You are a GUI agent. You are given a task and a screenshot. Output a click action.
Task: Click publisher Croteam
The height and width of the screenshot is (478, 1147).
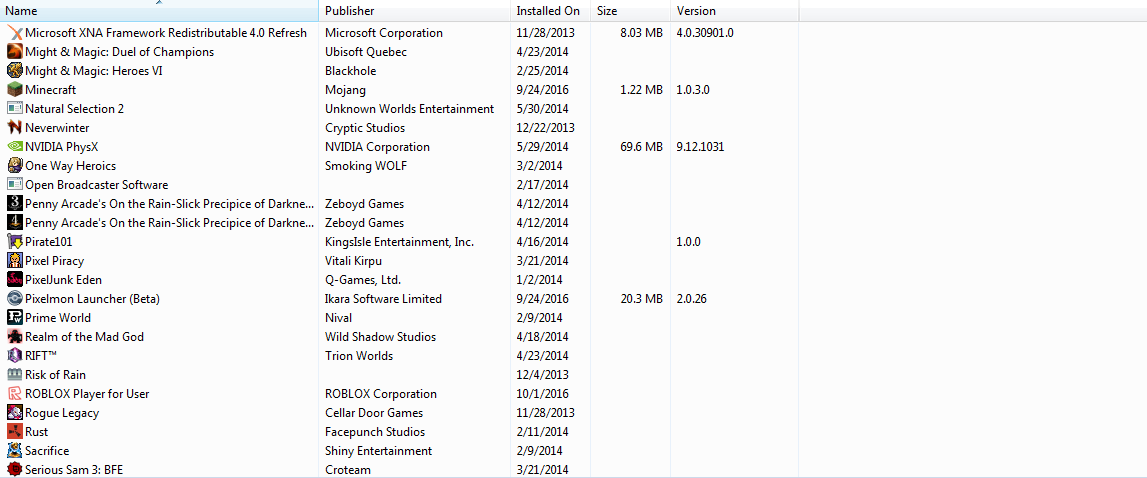347,470
